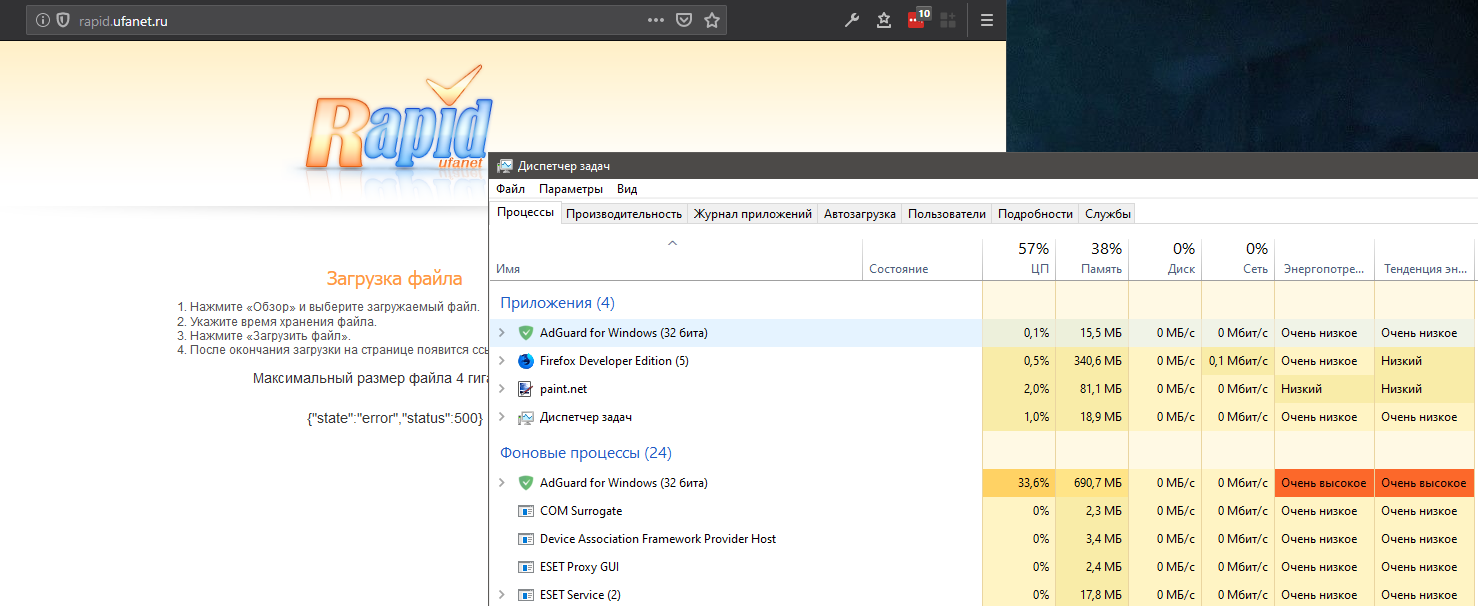This screenshot has width=1478, height=606.
Task: Bookmark this page with the star in address bar
Action: click(712, 19)
